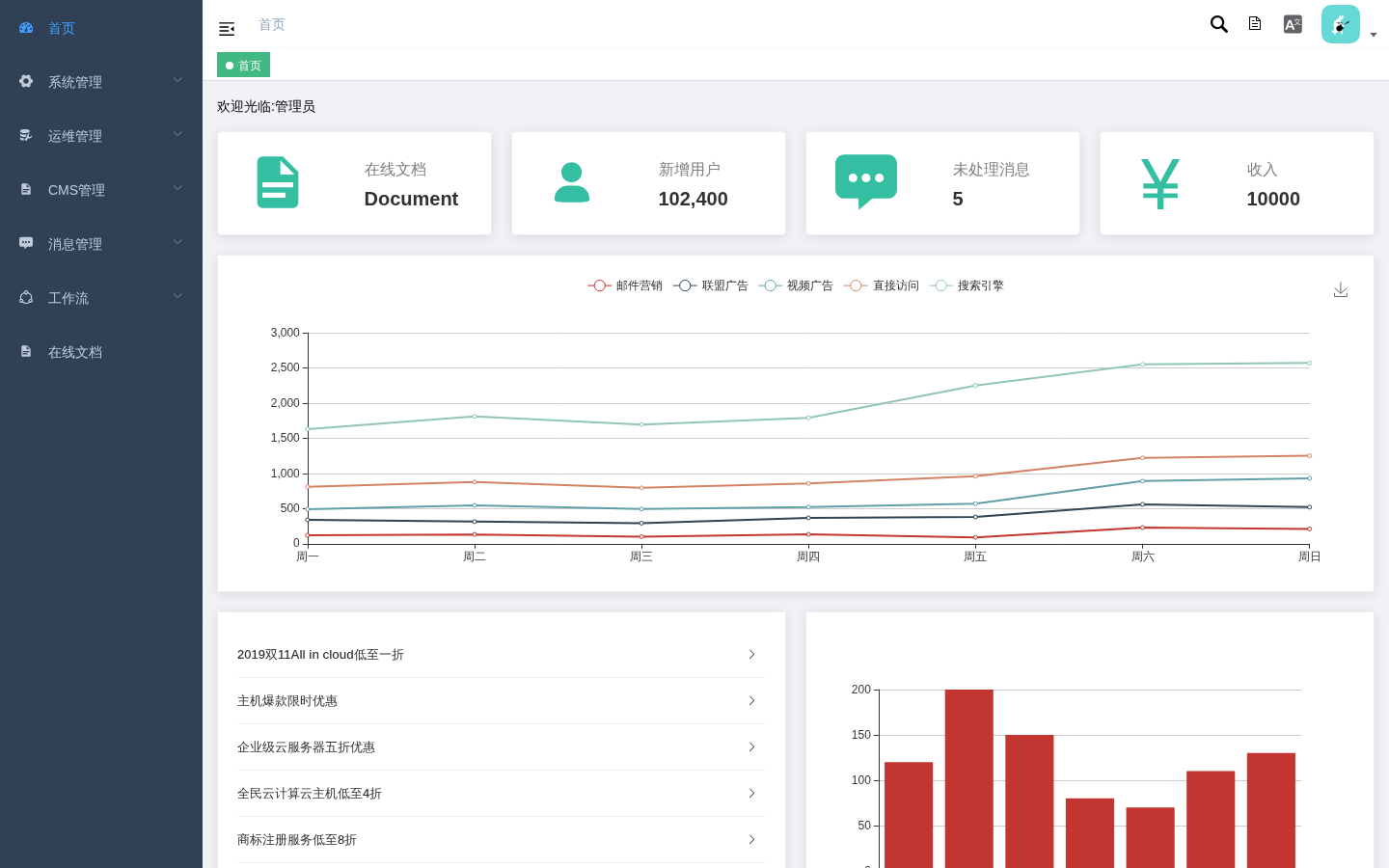Expand the 系统管理 sidebar menu
The image size is (1389, 868).
[x=101, y=82]
